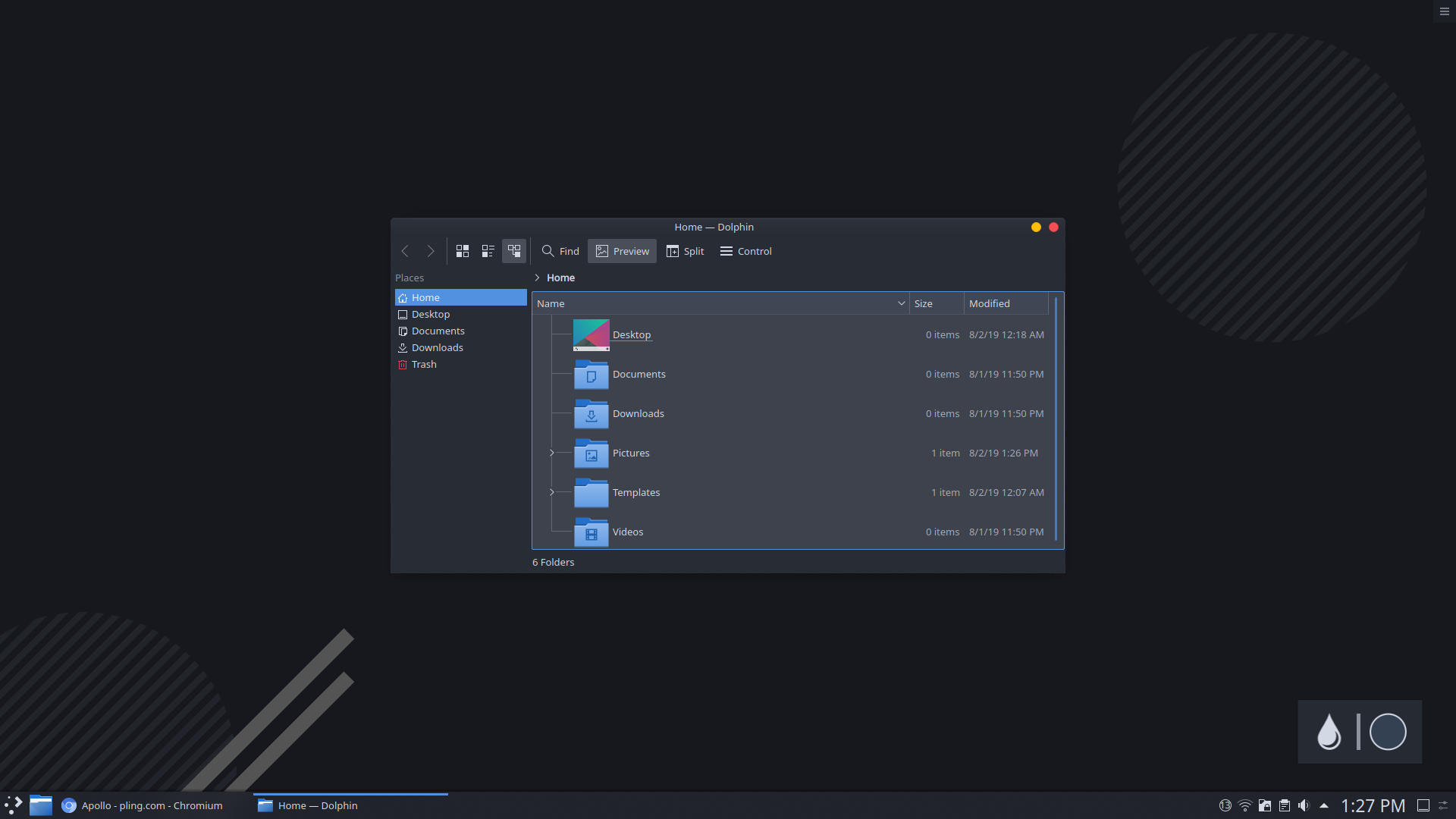The width and height of the screenshot is (1456, 819).
Task: Open Documents in Places panel
Action: pyautogui.click(x=461, y=331)
